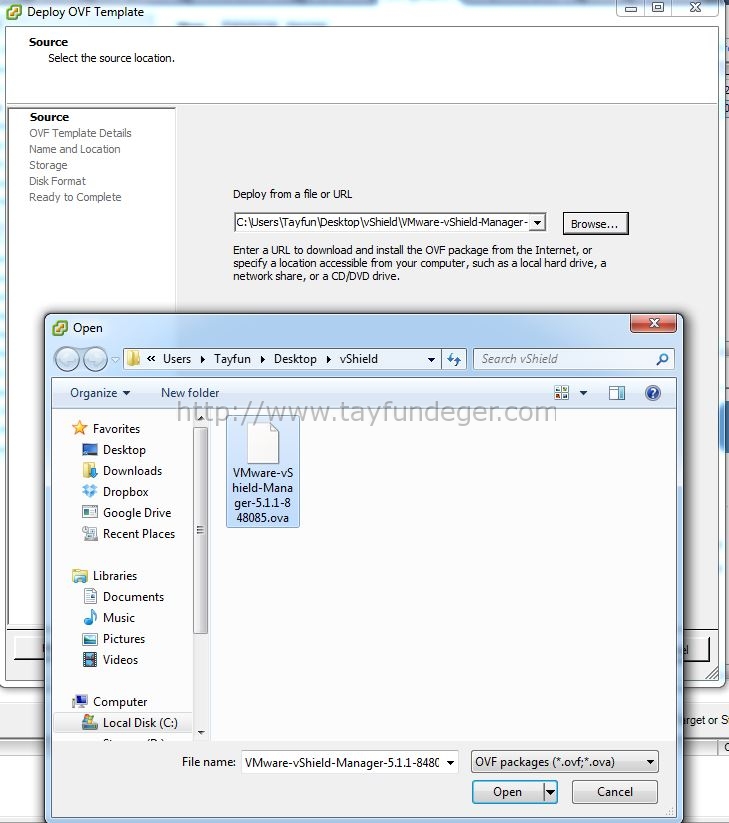Select Disk Format step in wizard
729x823 pixels.
[57, 181]
